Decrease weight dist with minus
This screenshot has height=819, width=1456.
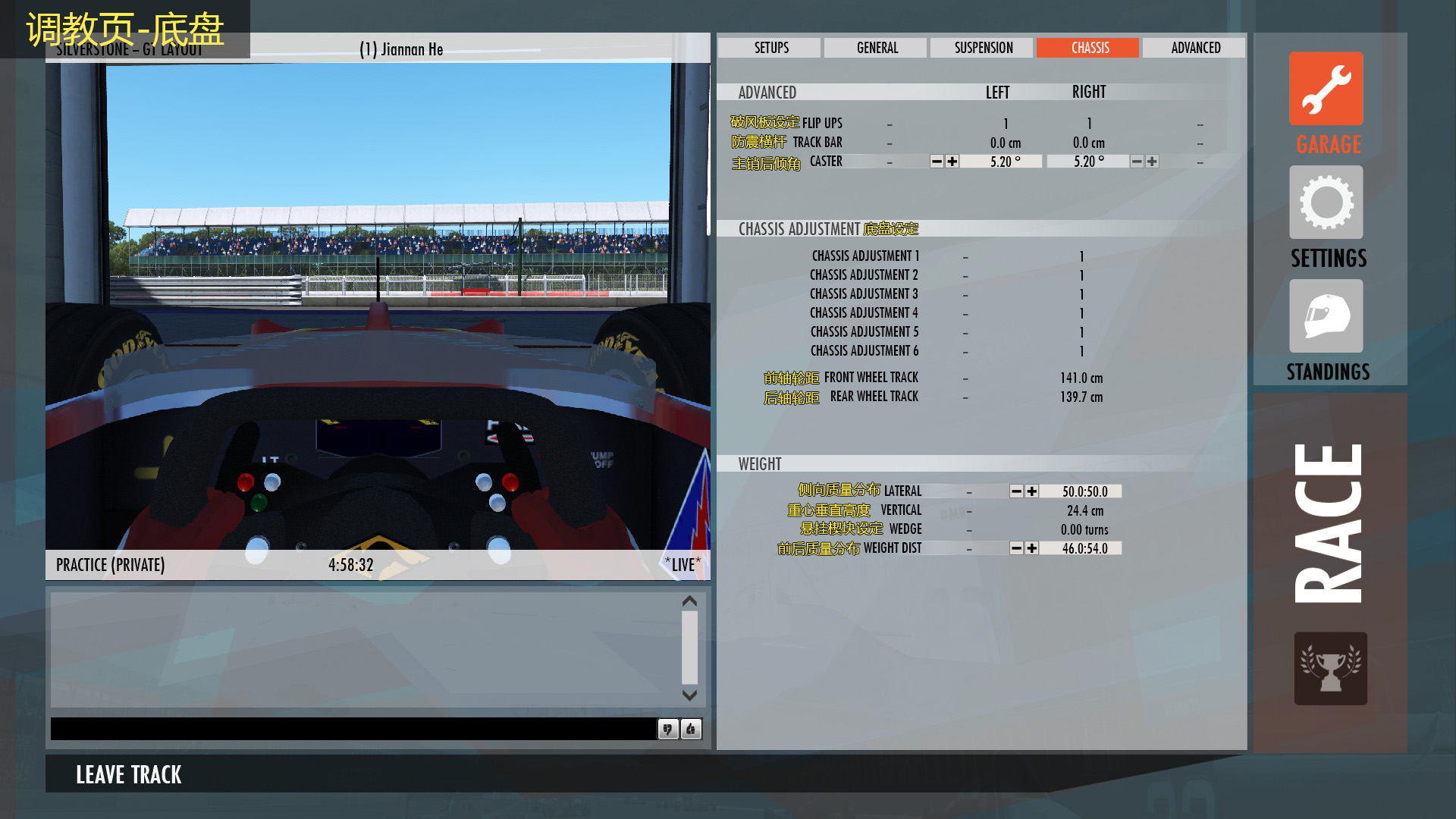[1016, 548]
